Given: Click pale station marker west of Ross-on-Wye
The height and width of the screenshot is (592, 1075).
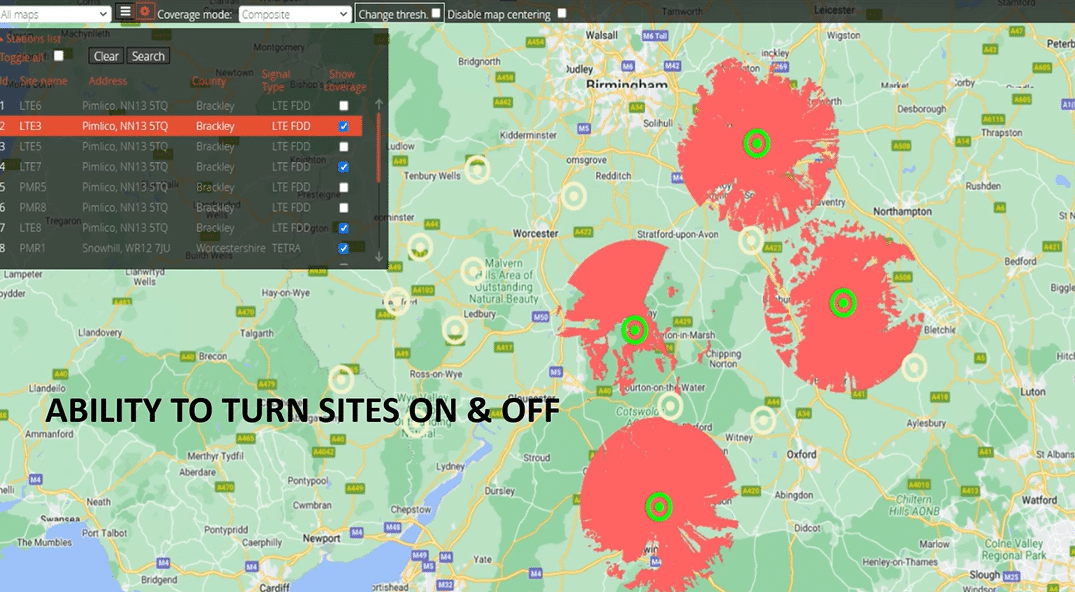Looking at the screenshot, I should (341, 380).
